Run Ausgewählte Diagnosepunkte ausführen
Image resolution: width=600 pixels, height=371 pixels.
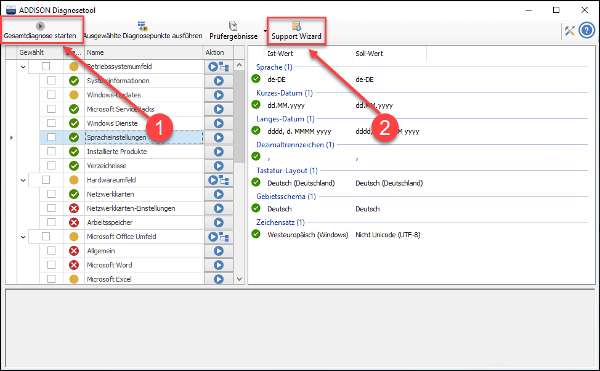tap(143, 31)
